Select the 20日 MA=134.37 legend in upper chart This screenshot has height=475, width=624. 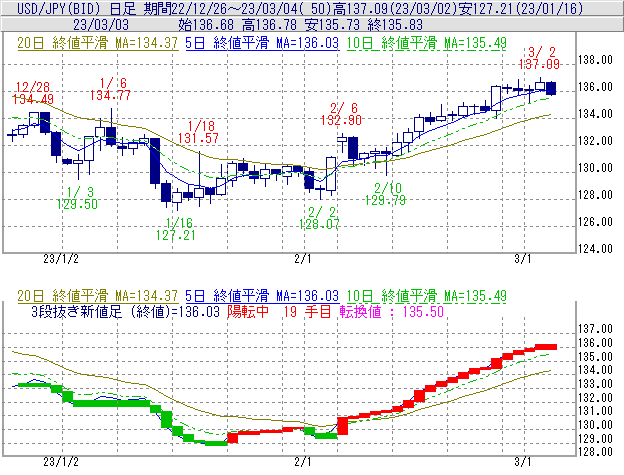98,43
